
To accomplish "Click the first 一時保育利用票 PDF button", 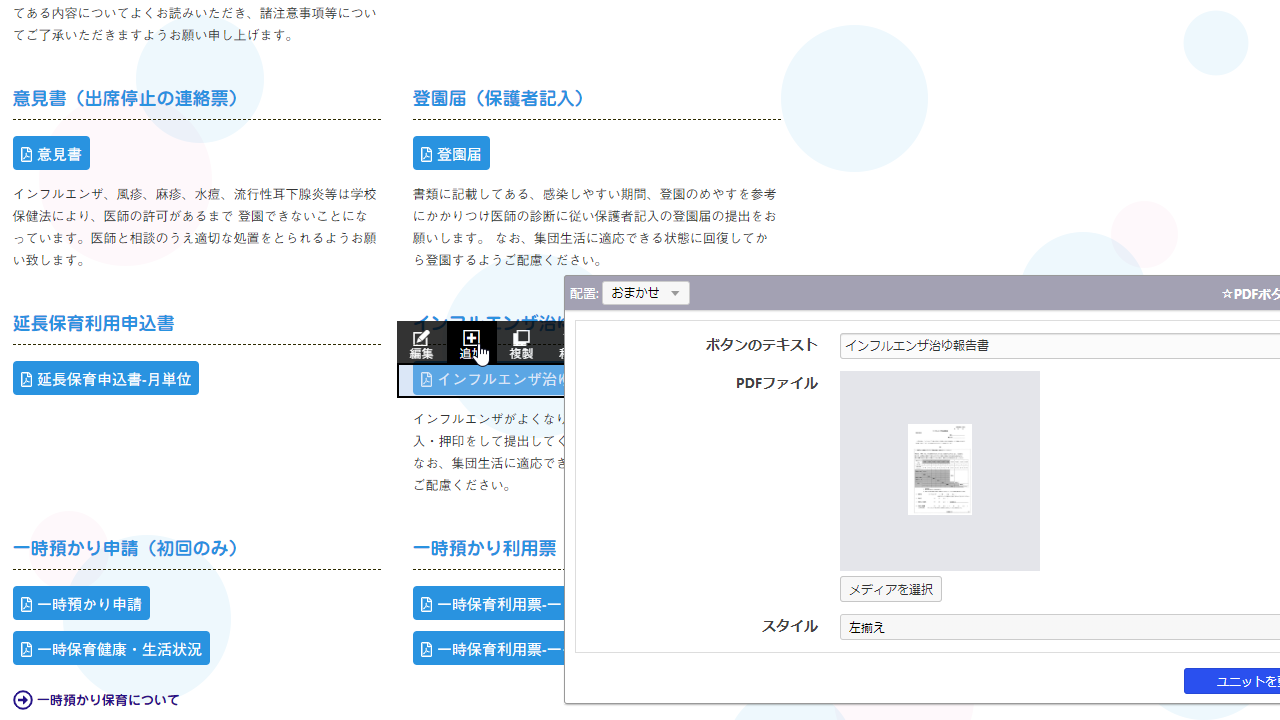I will [490, 604].
